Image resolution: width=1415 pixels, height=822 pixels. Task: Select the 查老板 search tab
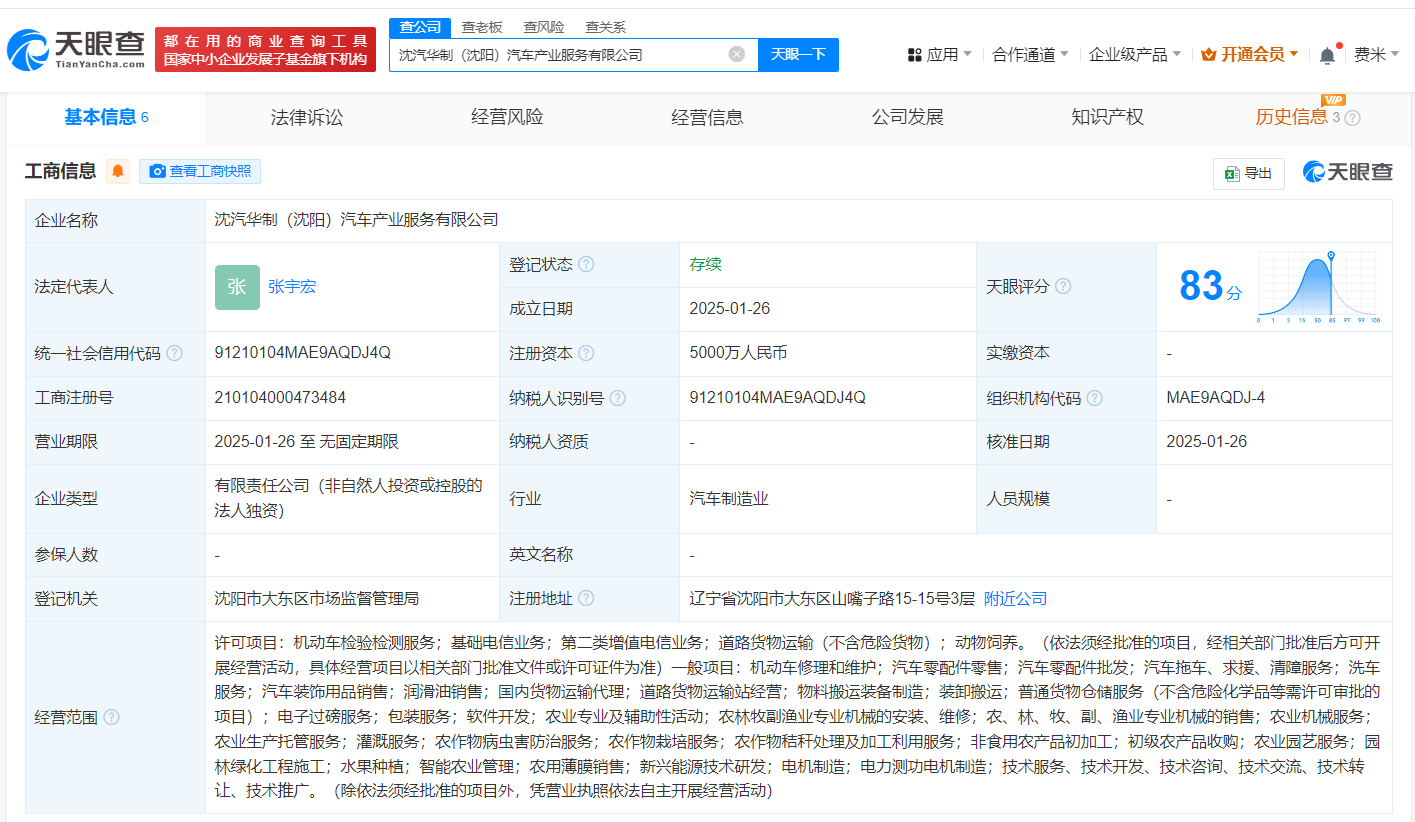point(482,27)
